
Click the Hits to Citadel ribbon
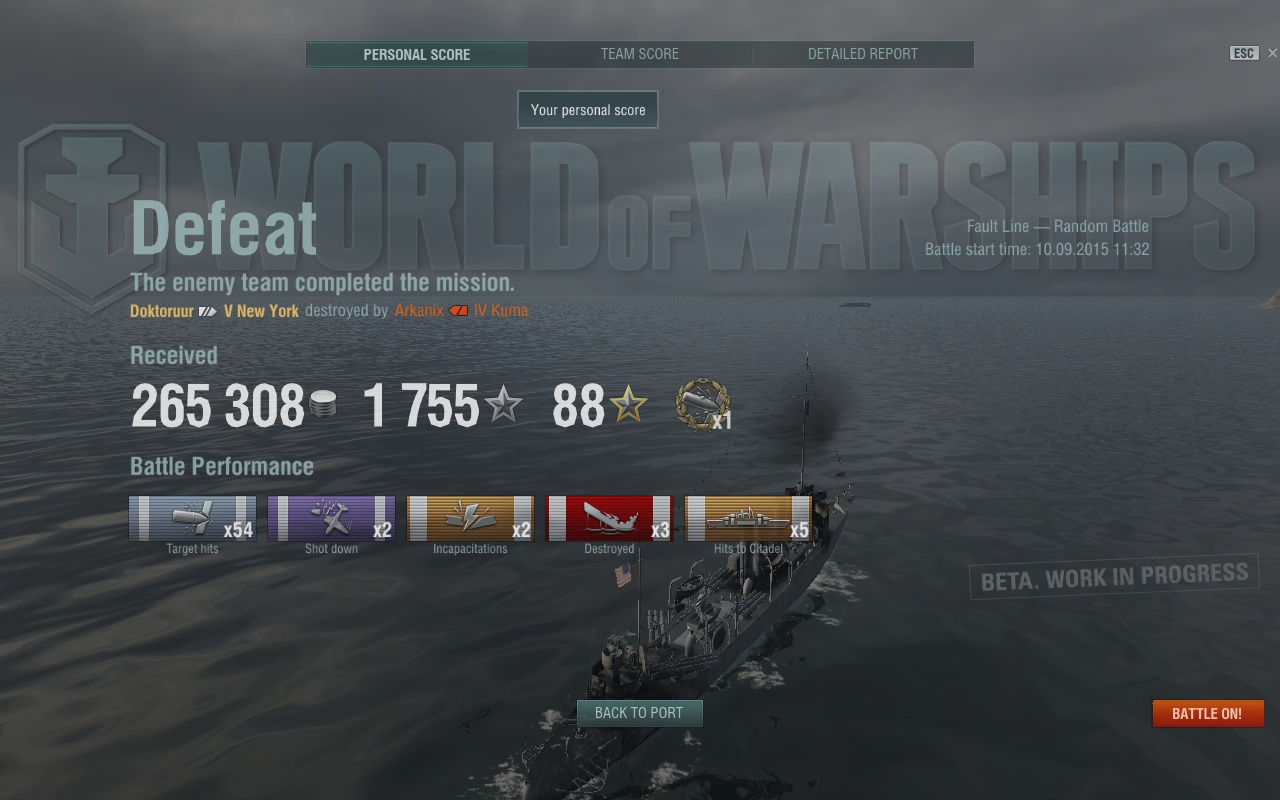click(748, 518)
